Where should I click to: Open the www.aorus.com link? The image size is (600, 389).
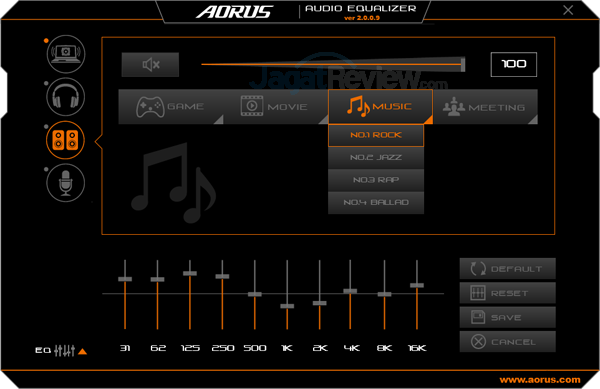click(540, 380)
